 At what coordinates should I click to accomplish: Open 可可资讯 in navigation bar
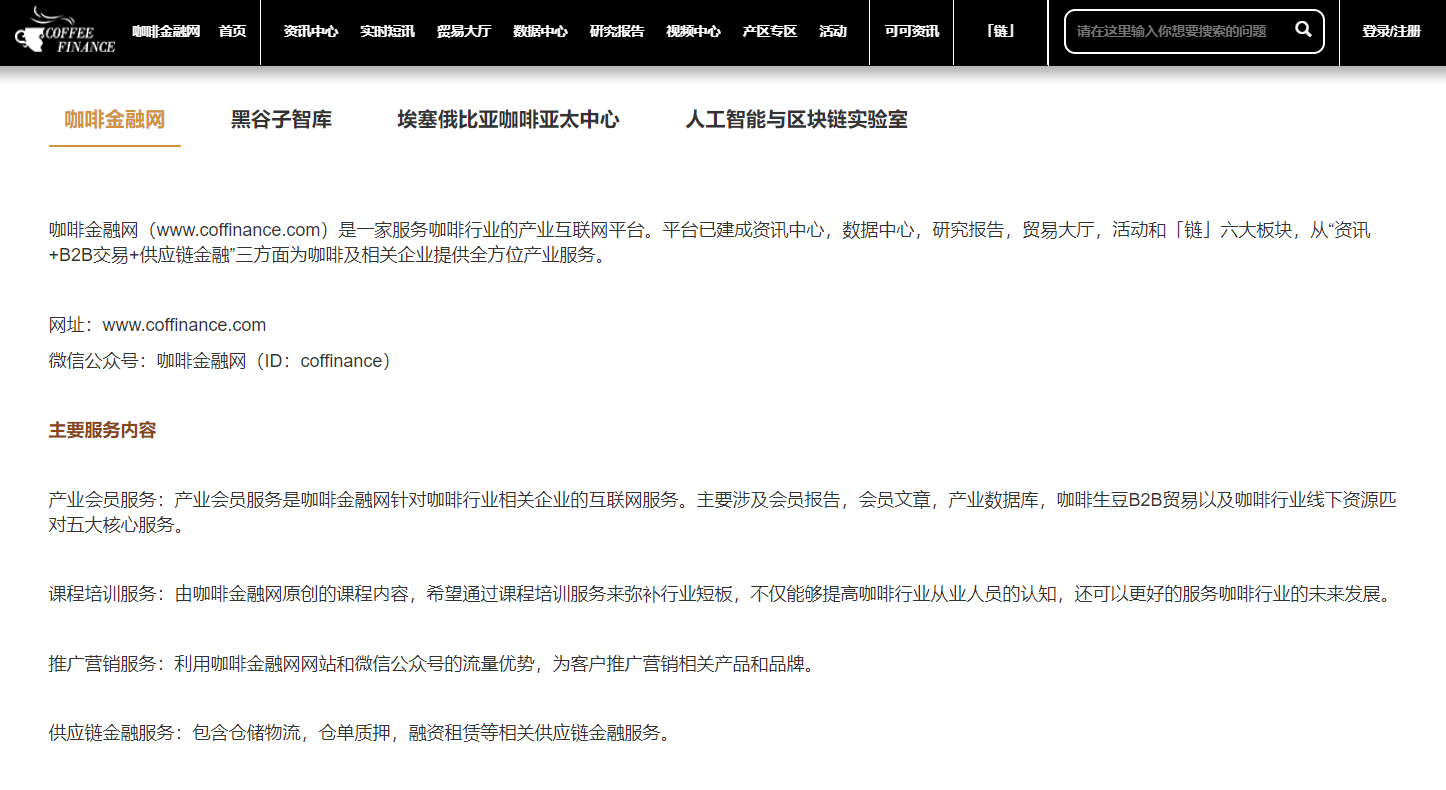point(912,31)
